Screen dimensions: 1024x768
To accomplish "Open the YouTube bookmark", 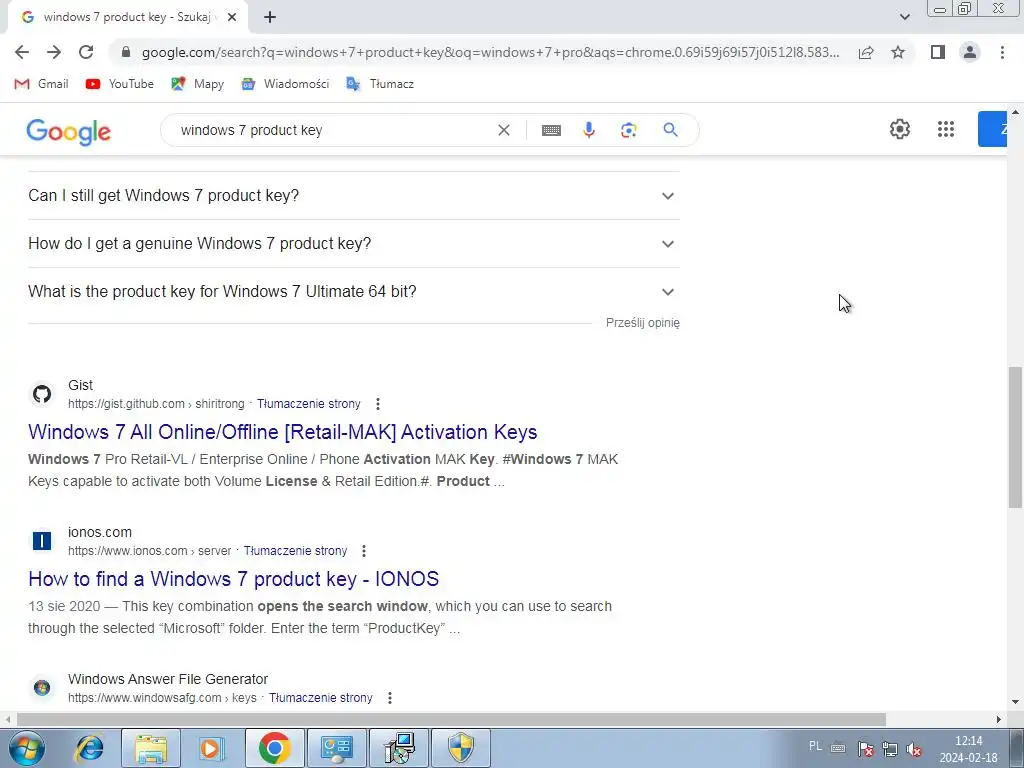I will tap(120, 84).
